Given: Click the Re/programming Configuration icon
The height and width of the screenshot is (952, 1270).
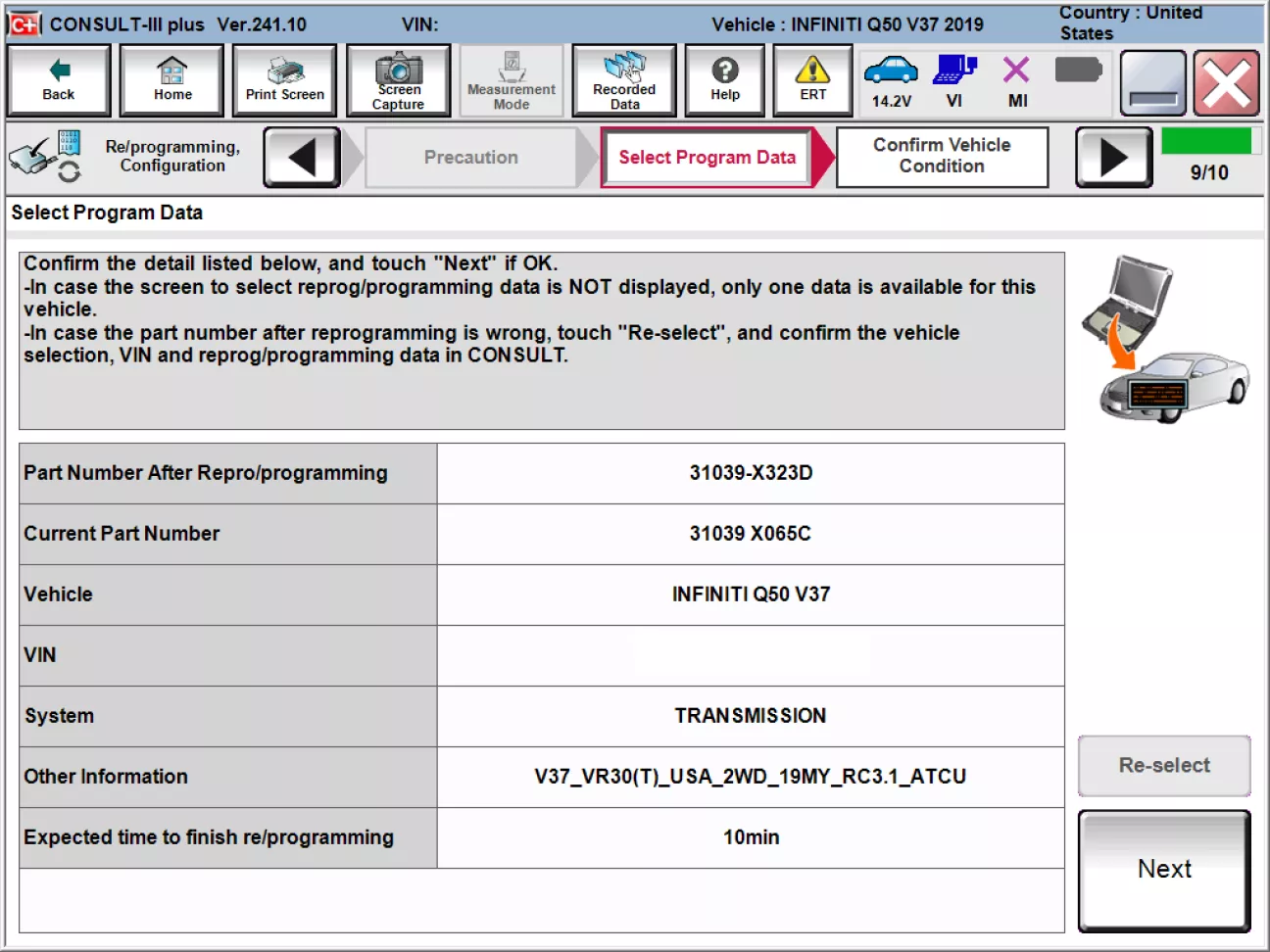Looking at the screenshot, I should pyautogui.click(x=46, y=157).
